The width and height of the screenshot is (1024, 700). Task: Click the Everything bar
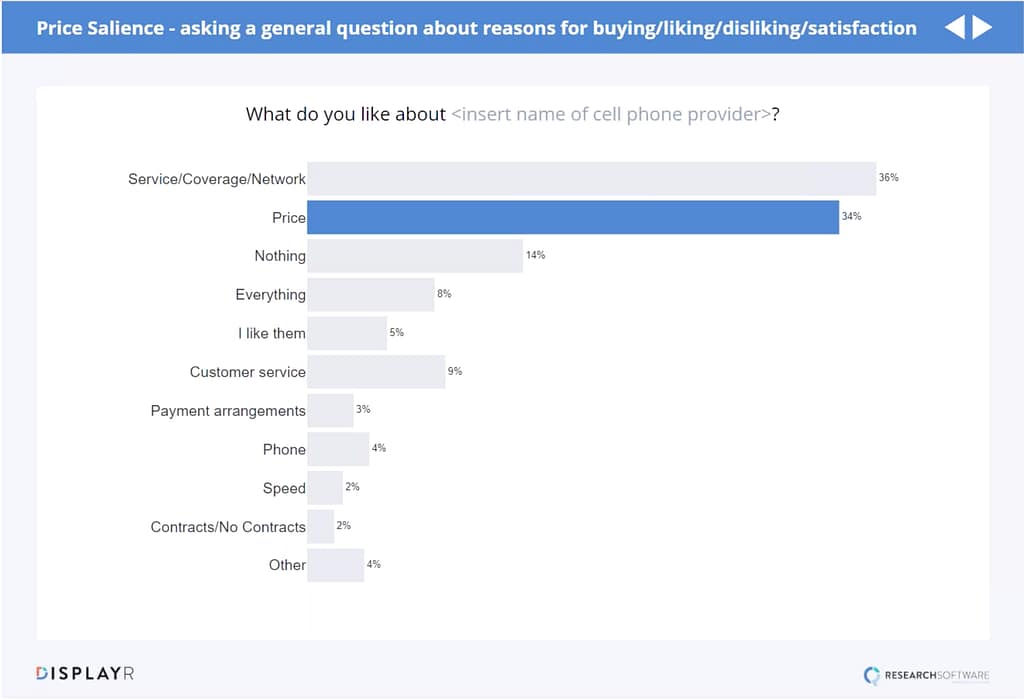pos(370,295)
